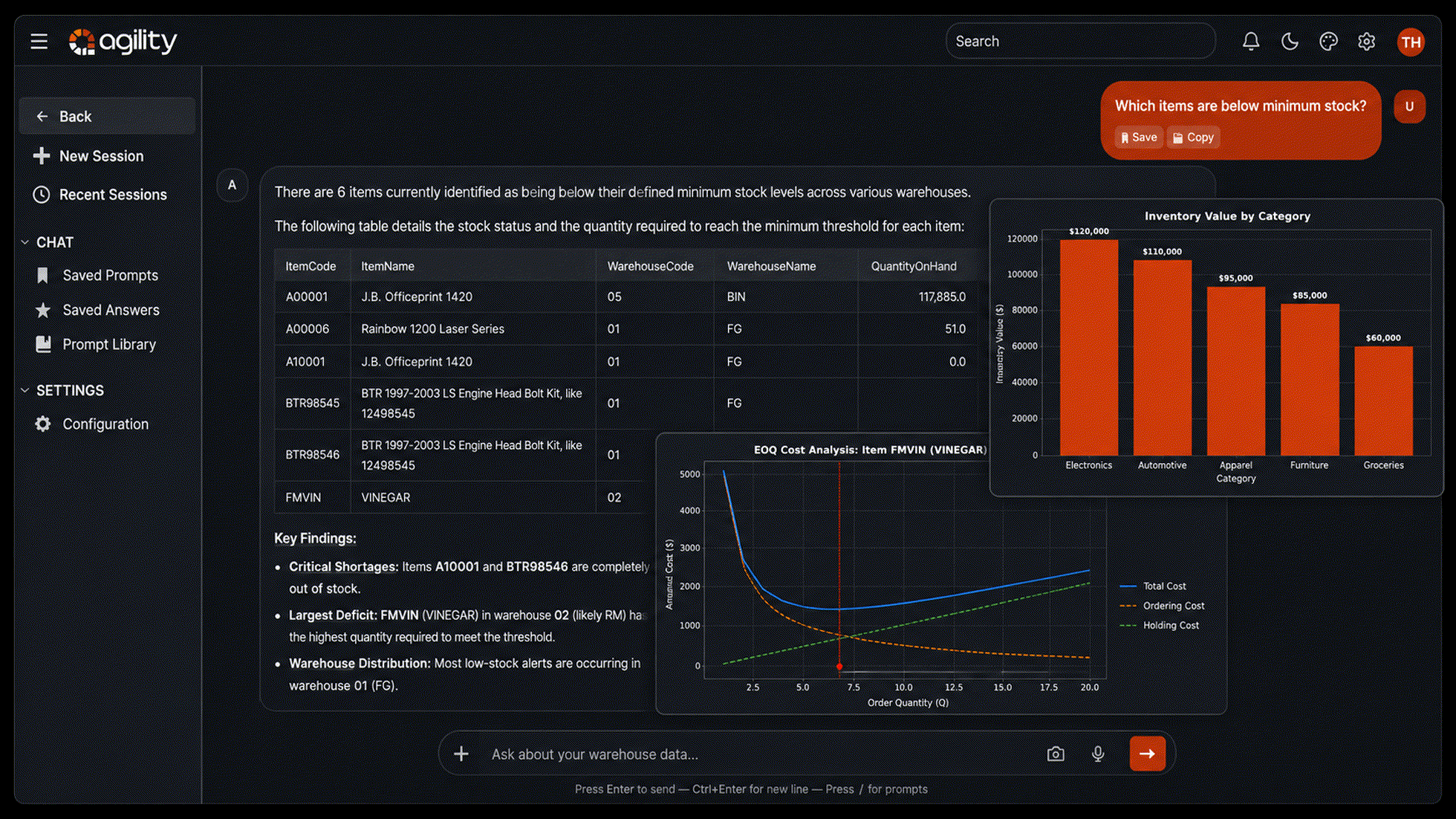
Task: Click the New Session plus icon
Action: pos(42,156)
